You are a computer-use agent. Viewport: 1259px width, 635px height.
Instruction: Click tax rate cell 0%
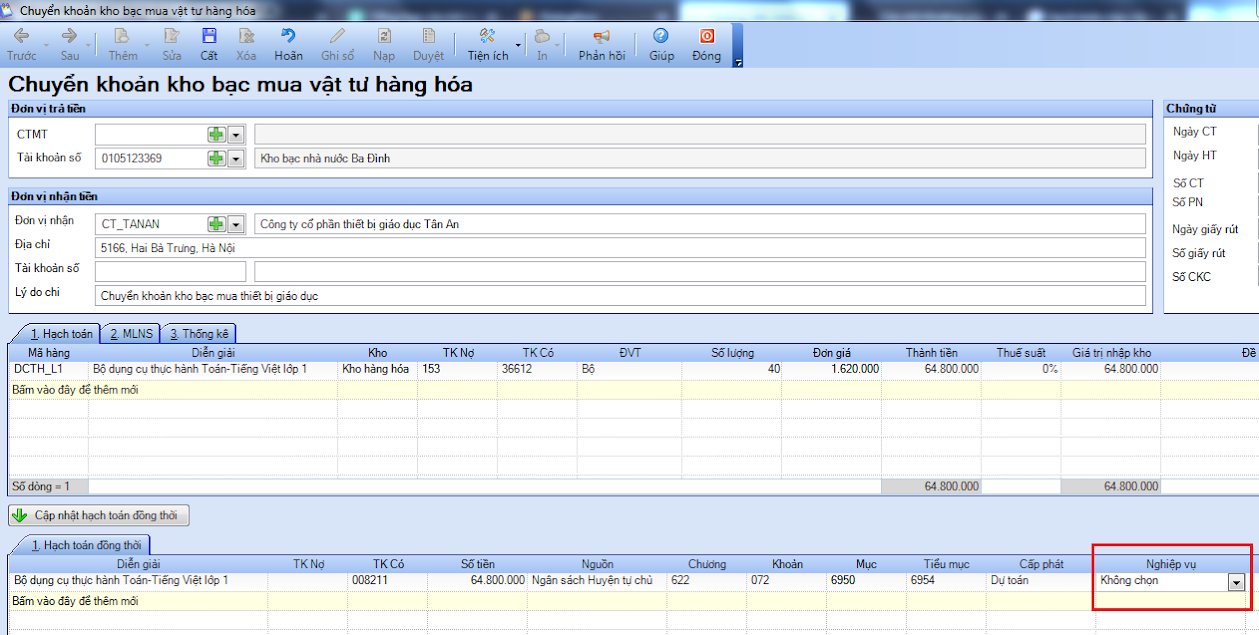1021,369
